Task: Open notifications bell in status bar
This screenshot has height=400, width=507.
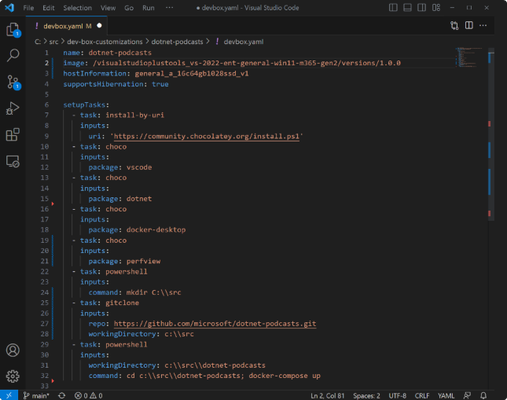Action: pos(483,395)
